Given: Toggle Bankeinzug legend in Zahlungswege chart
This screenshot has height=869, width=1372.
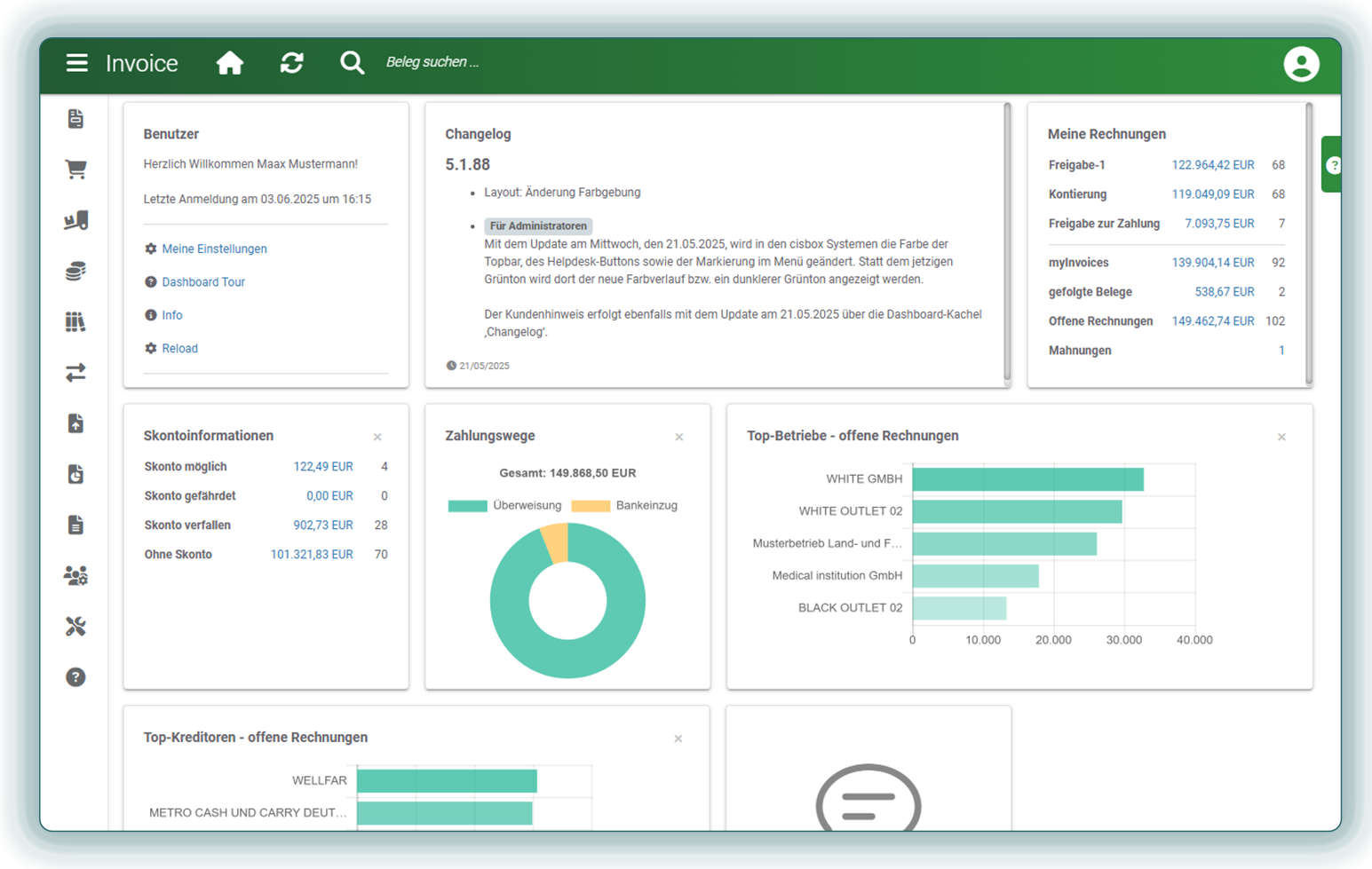Looking at the screenshot, I should point(624,506).
